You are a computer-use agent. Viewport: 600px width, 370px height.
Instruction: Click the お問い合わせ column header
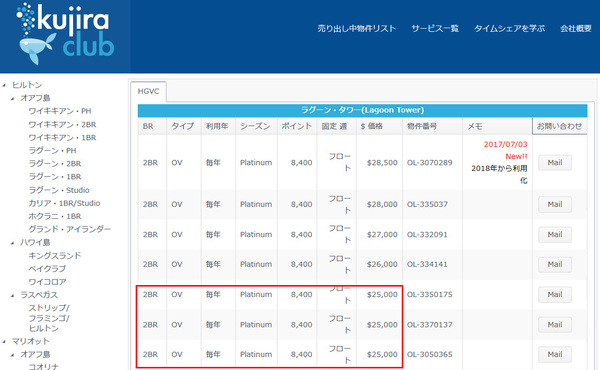560,126
